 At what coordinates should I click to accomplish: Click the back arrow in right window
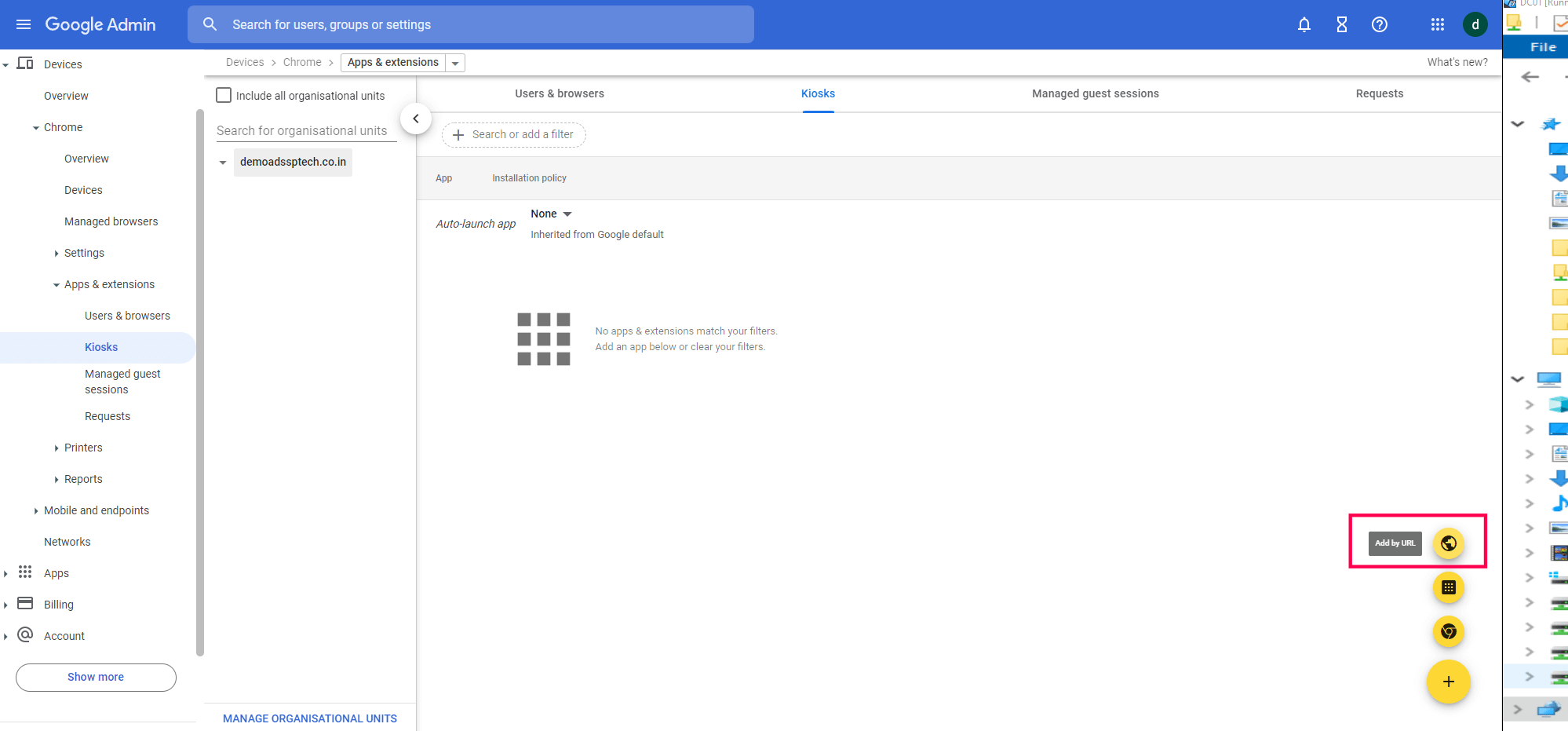[x=1530, y=77]
